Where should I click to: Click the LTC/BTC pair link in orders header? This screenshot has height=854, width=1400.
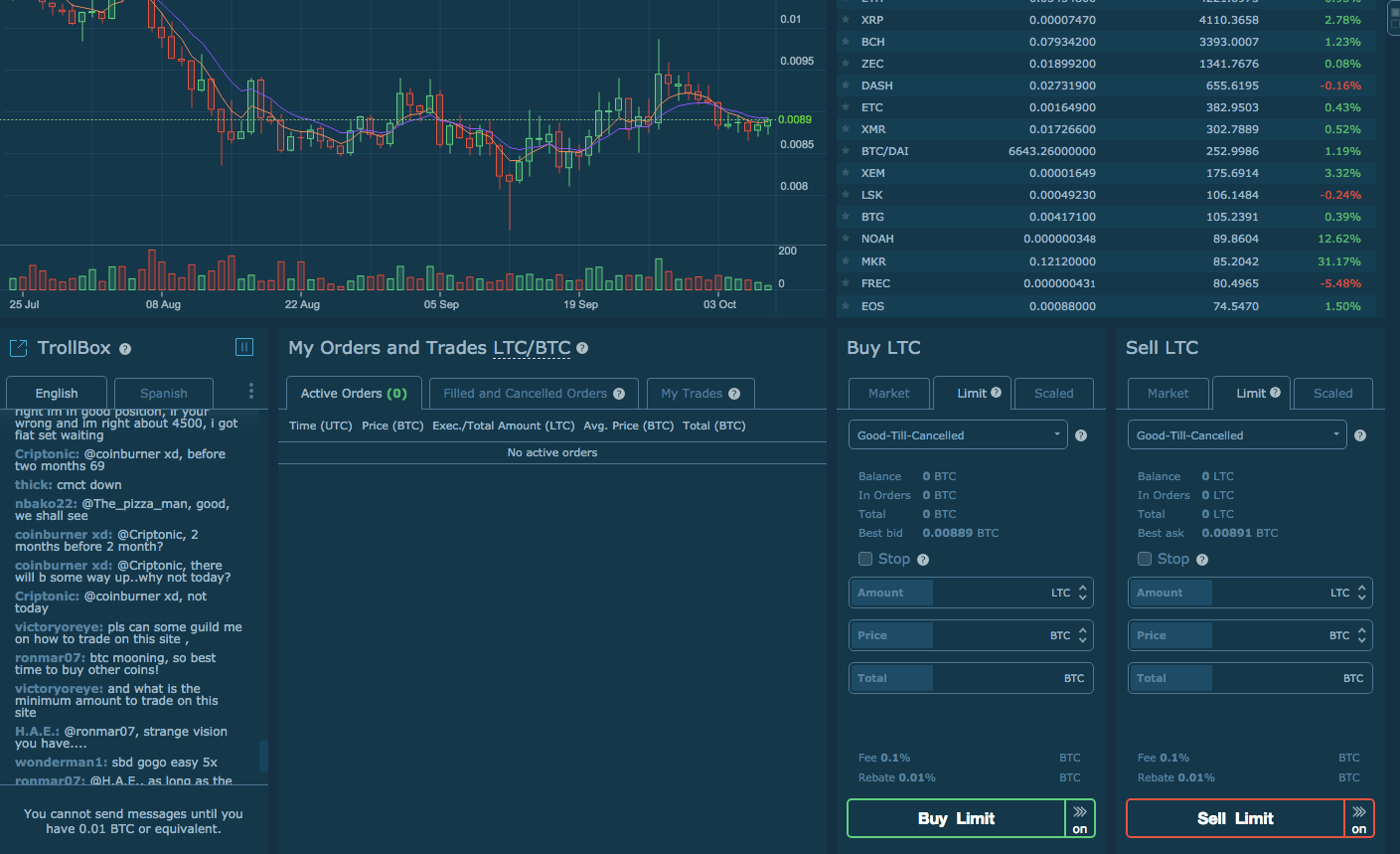pyautogui.click(x=532, y=348)
